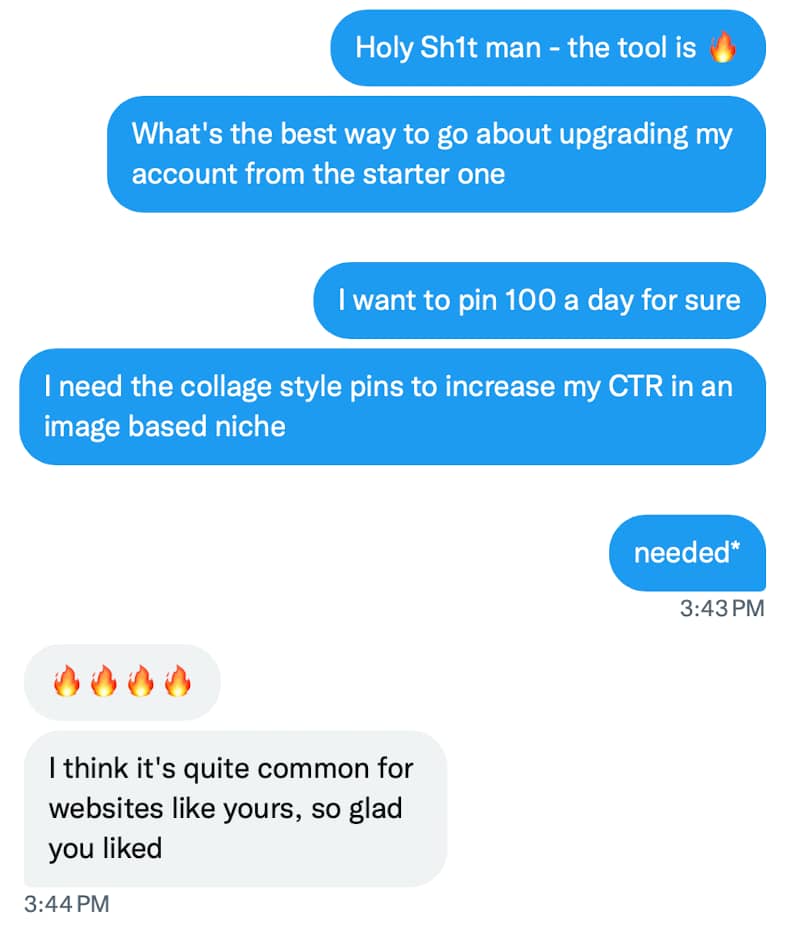Click the 3:43 PM timestamp
Image resolution: width=788 pixels, height=932 pixels.
[x=722, y=608]
